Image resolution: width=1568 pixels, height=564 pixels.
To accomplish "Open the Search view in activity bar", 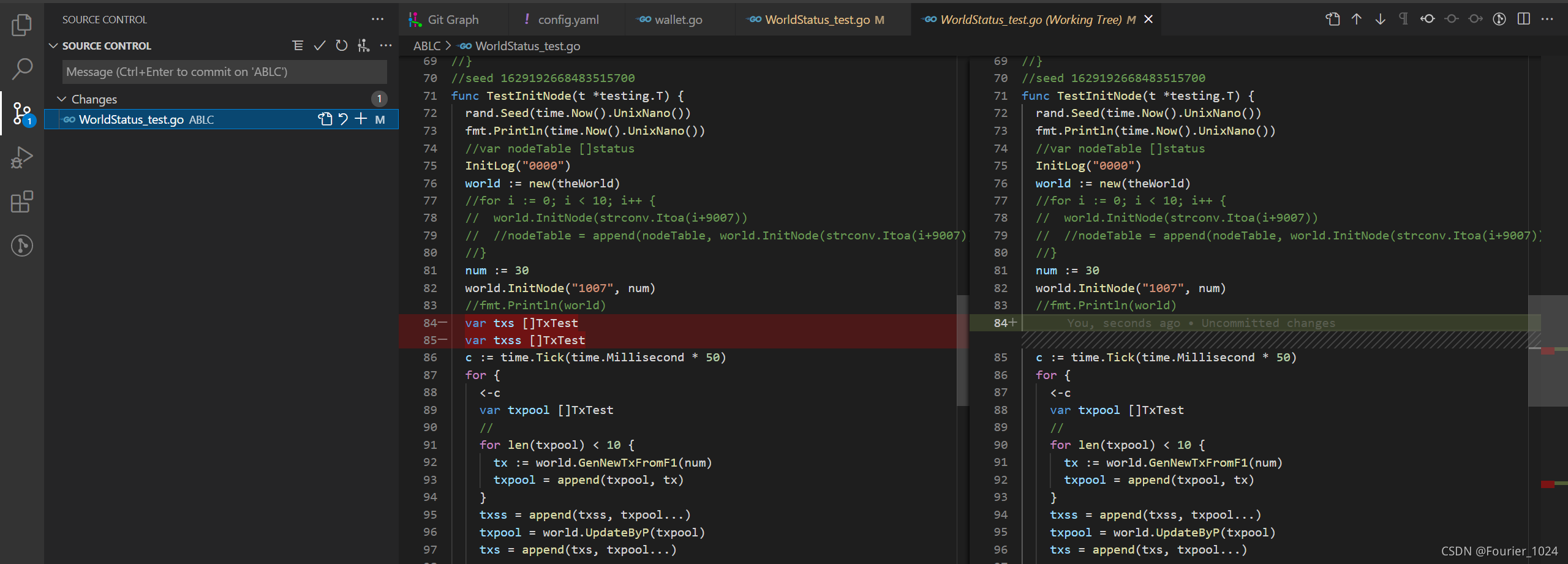I will coord(22,69).
